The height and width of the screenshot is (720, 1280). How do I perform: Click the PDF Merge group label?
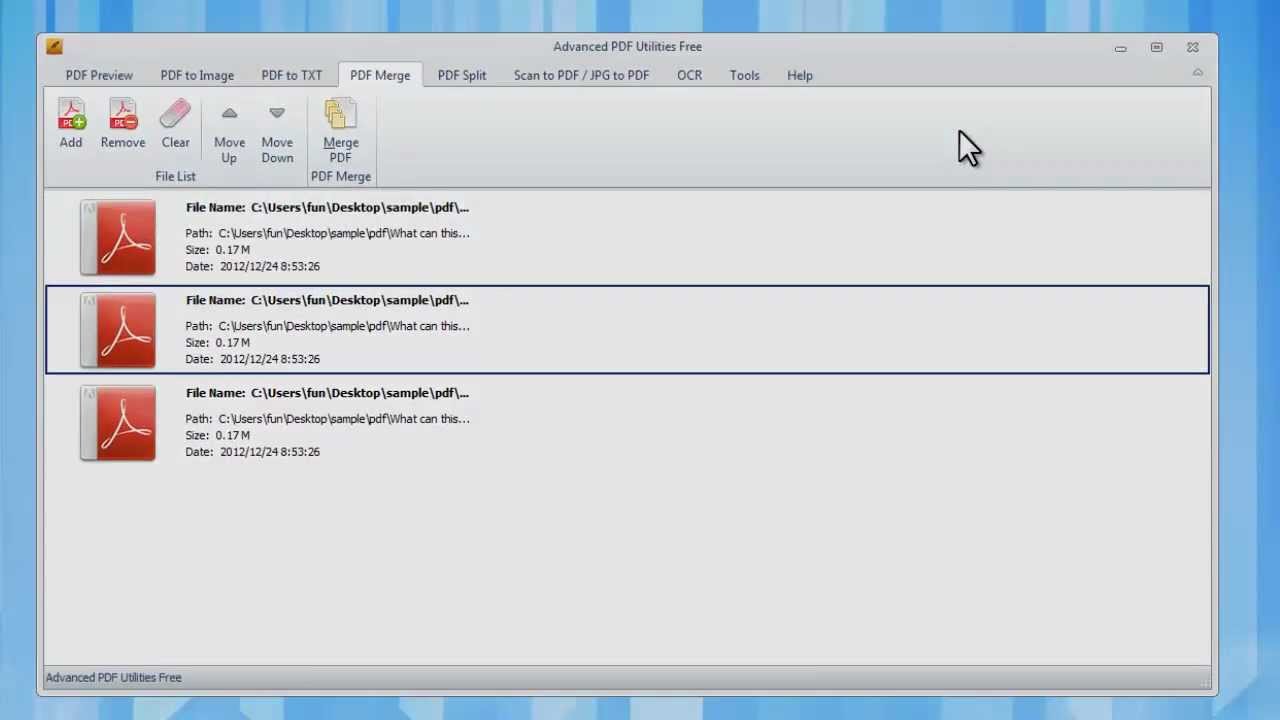pyautogui.click(x=340, y=176)
